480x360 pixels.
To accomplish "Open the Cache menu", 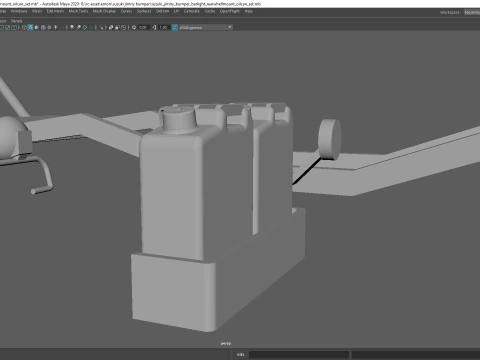I will pyautogui.click(x=210, y=11).
